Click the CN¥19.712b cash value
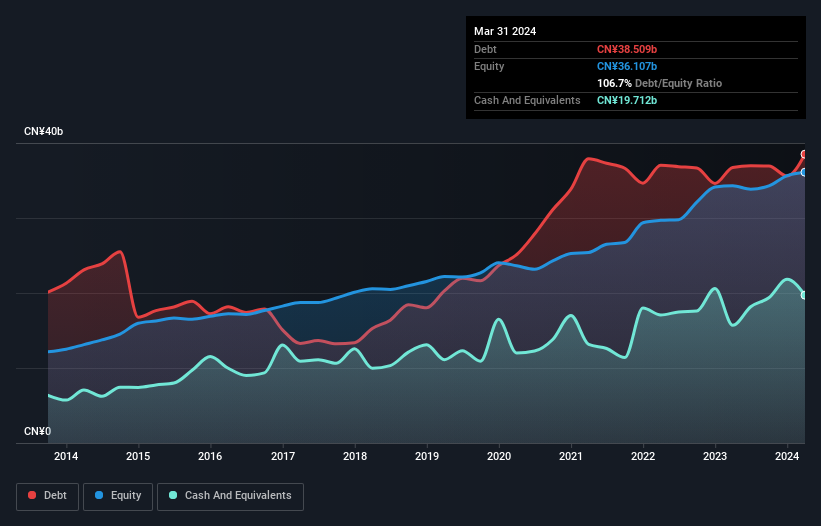This screenshot has width=821, height=526. click(x=627, y=100)
